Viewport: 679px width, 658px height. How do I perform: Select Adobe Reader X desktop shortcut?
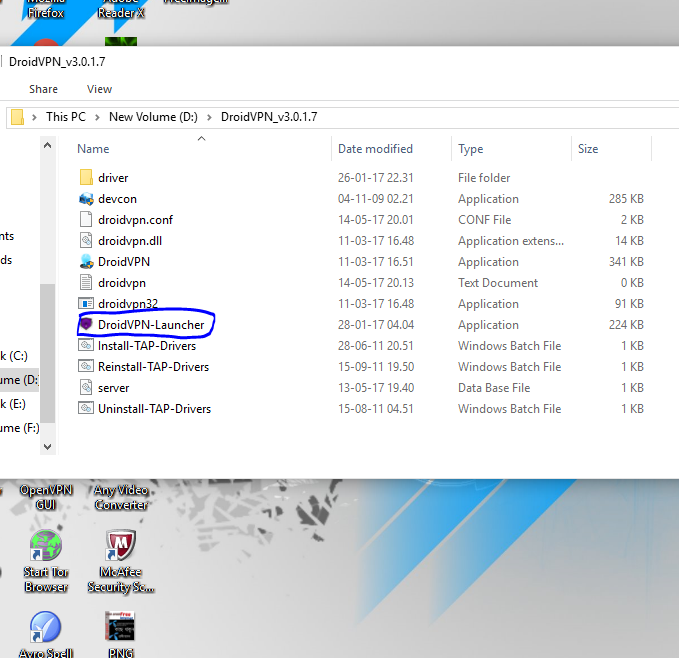[121, 10]
